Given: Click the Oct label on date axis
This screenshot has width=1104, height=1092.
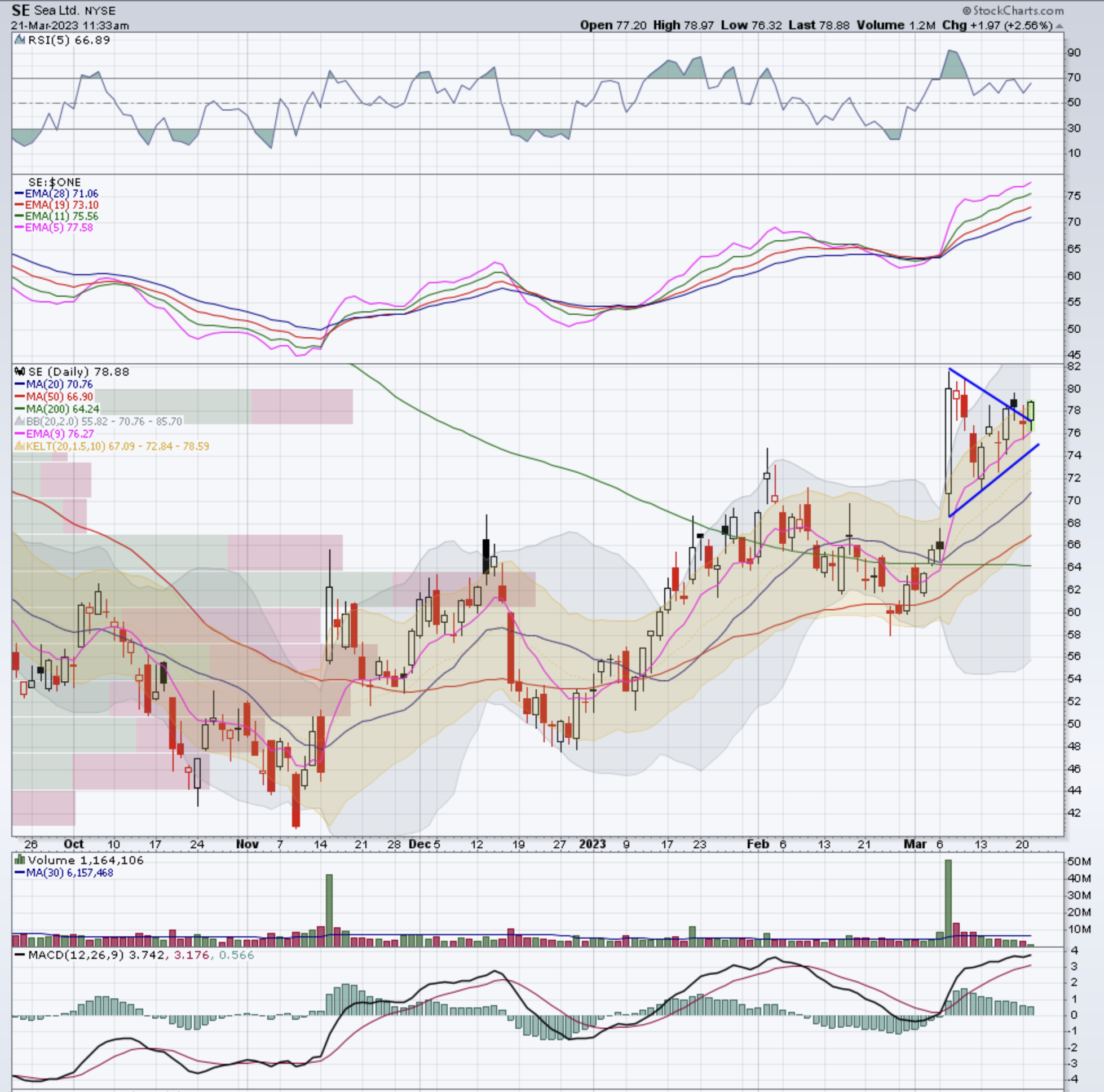Looking at the screenshot, I should [x=74, y=844].
